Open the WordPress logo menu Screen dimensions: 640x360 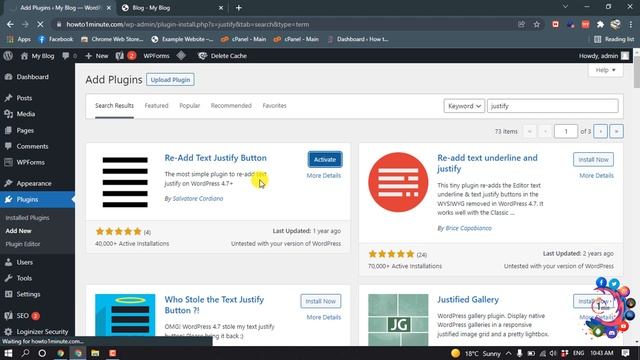pyautogui.click(x=8, y=56)
